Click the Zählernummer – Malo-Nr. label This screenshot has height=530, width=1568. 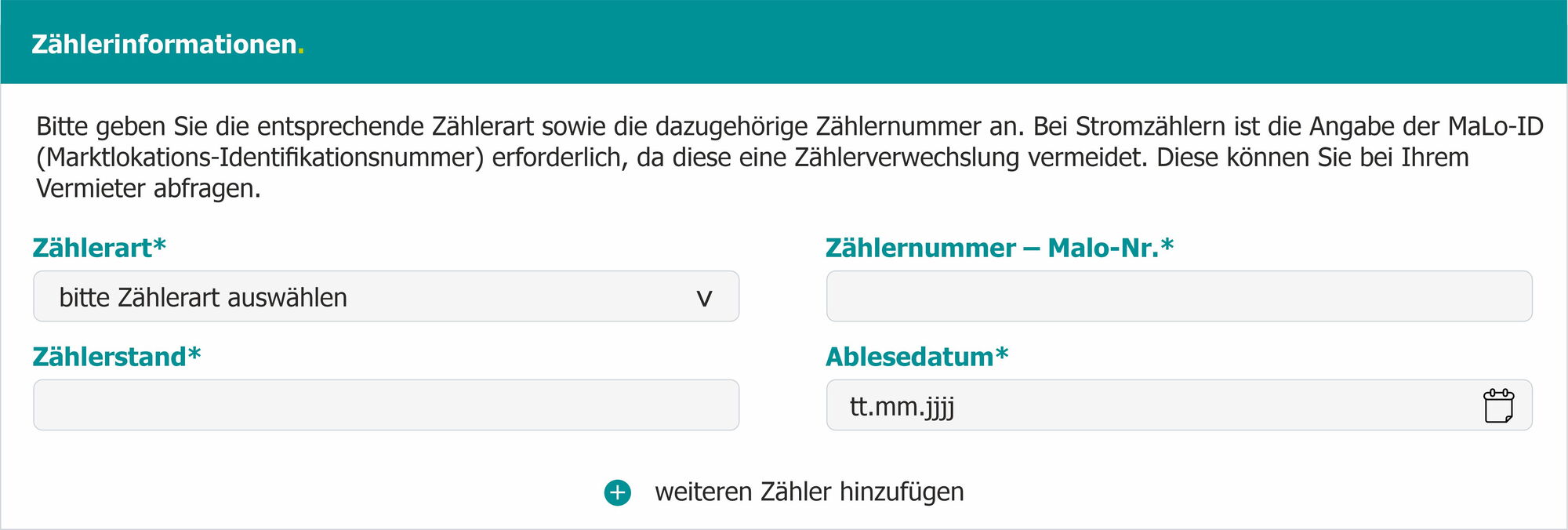click(999, 248)
